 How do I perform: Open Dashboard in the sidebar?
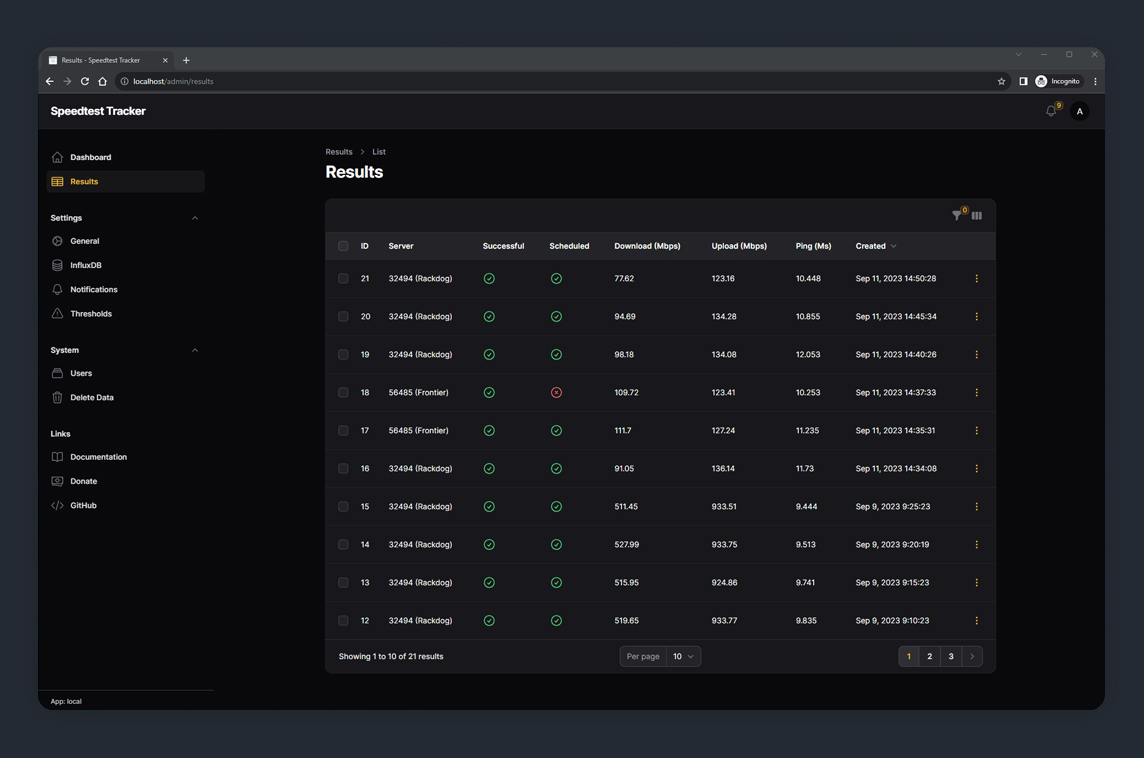click(125, 158)
